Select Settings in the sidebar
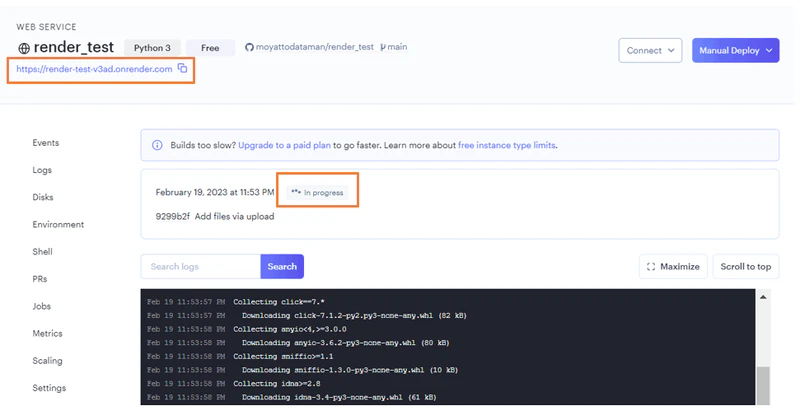This screenshot has width=800, height=420. click(x=49, y=388)
